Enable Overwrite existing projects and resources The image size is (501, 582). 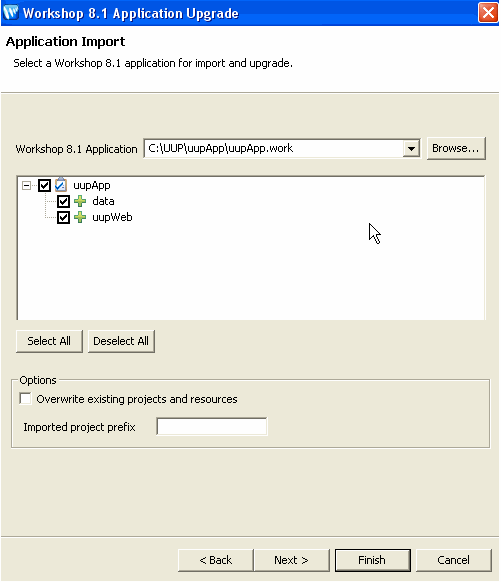(26, 399)
